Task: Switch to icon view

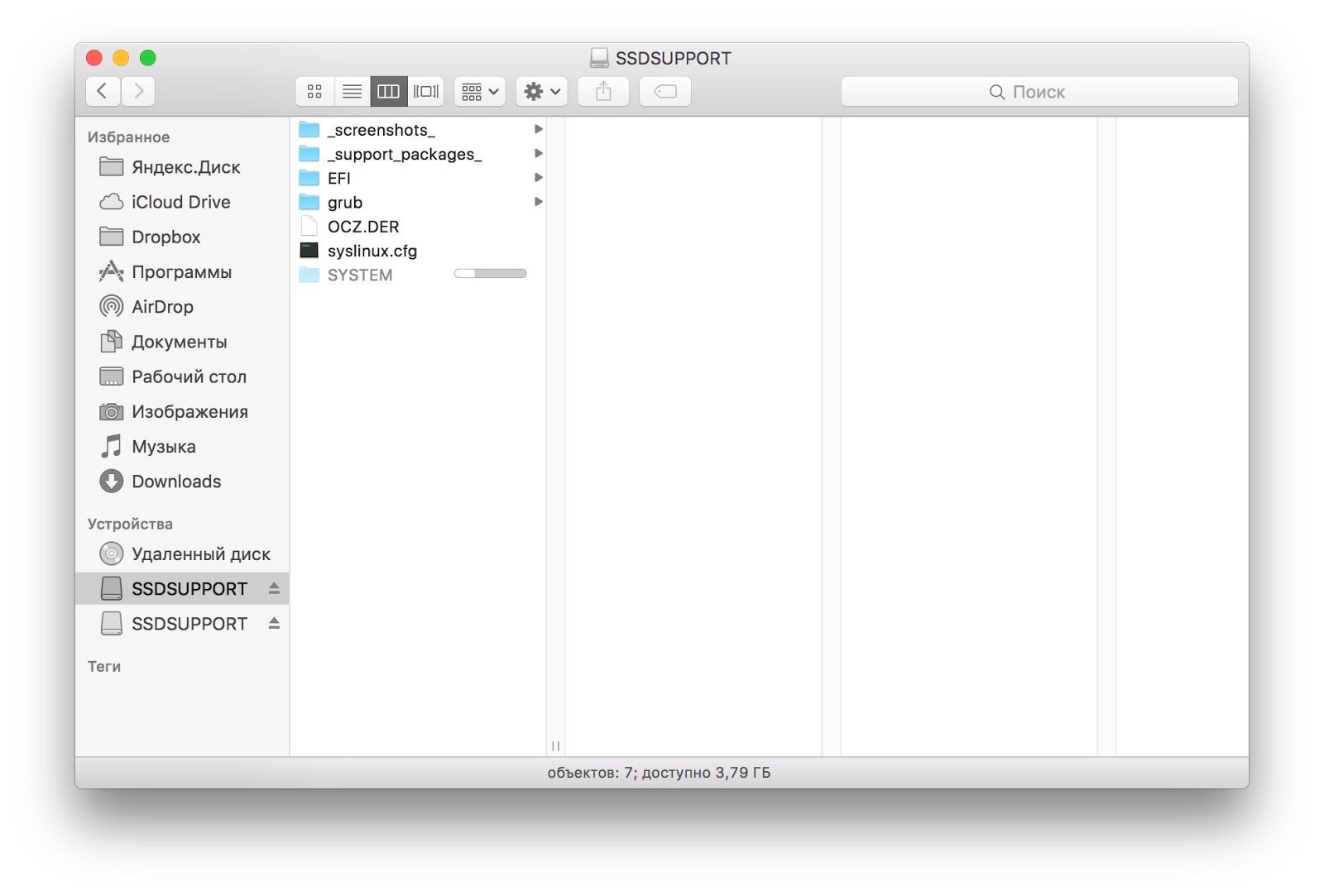Action: click(314, 91)
